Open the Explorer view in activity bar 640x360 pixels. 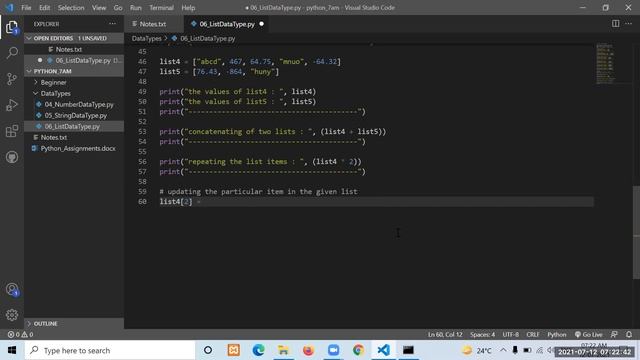tap(12, 27)
